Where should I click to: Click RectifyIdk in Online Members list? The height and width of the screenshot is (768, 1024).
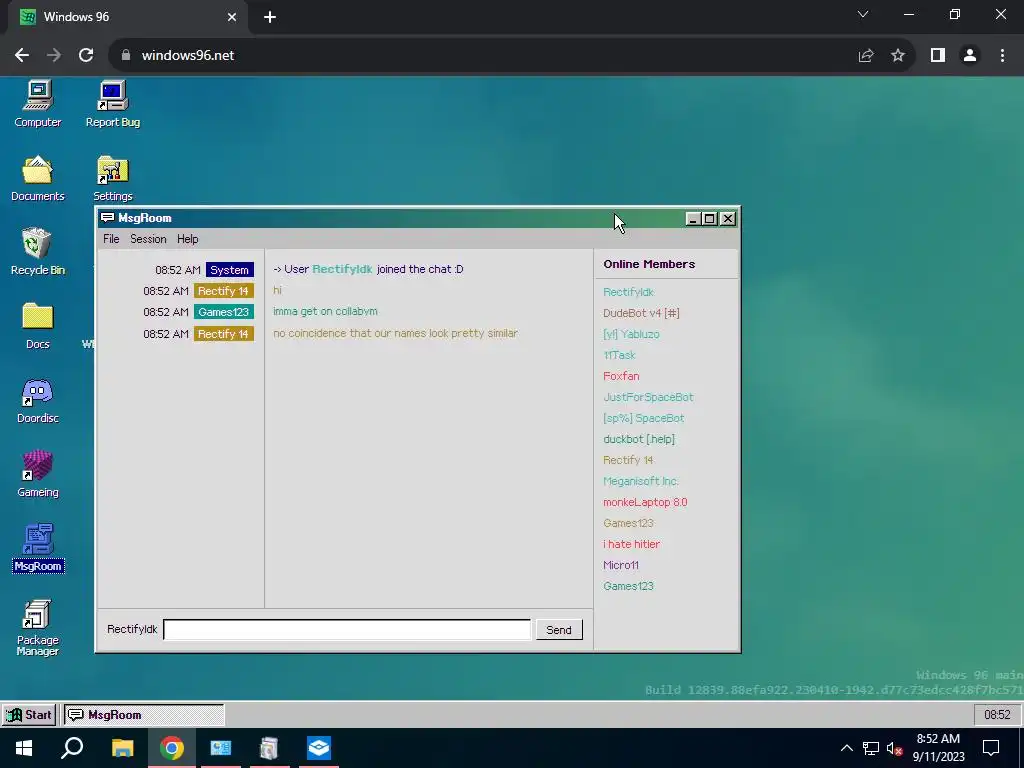(x=628, y=292)
